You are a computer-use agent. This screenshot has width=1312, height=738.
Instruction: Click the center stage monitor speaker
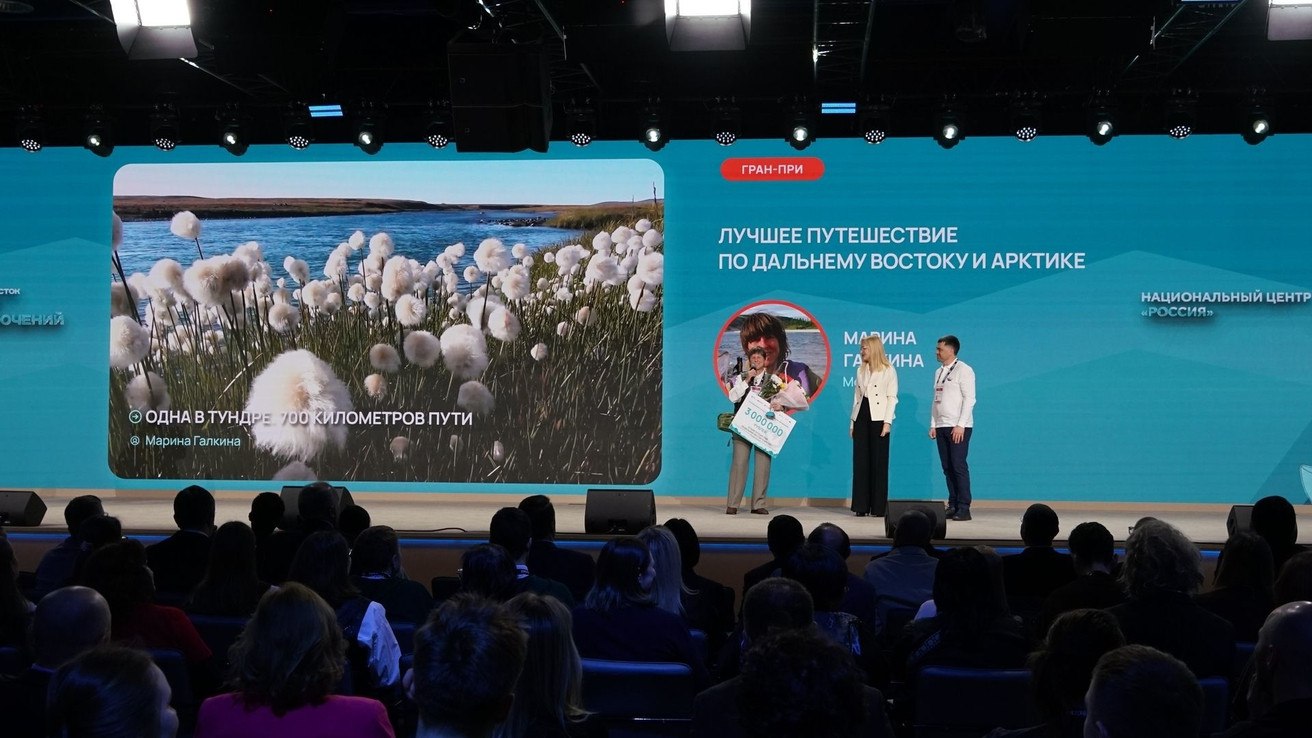pyautogui.click(x=620, y=510)
